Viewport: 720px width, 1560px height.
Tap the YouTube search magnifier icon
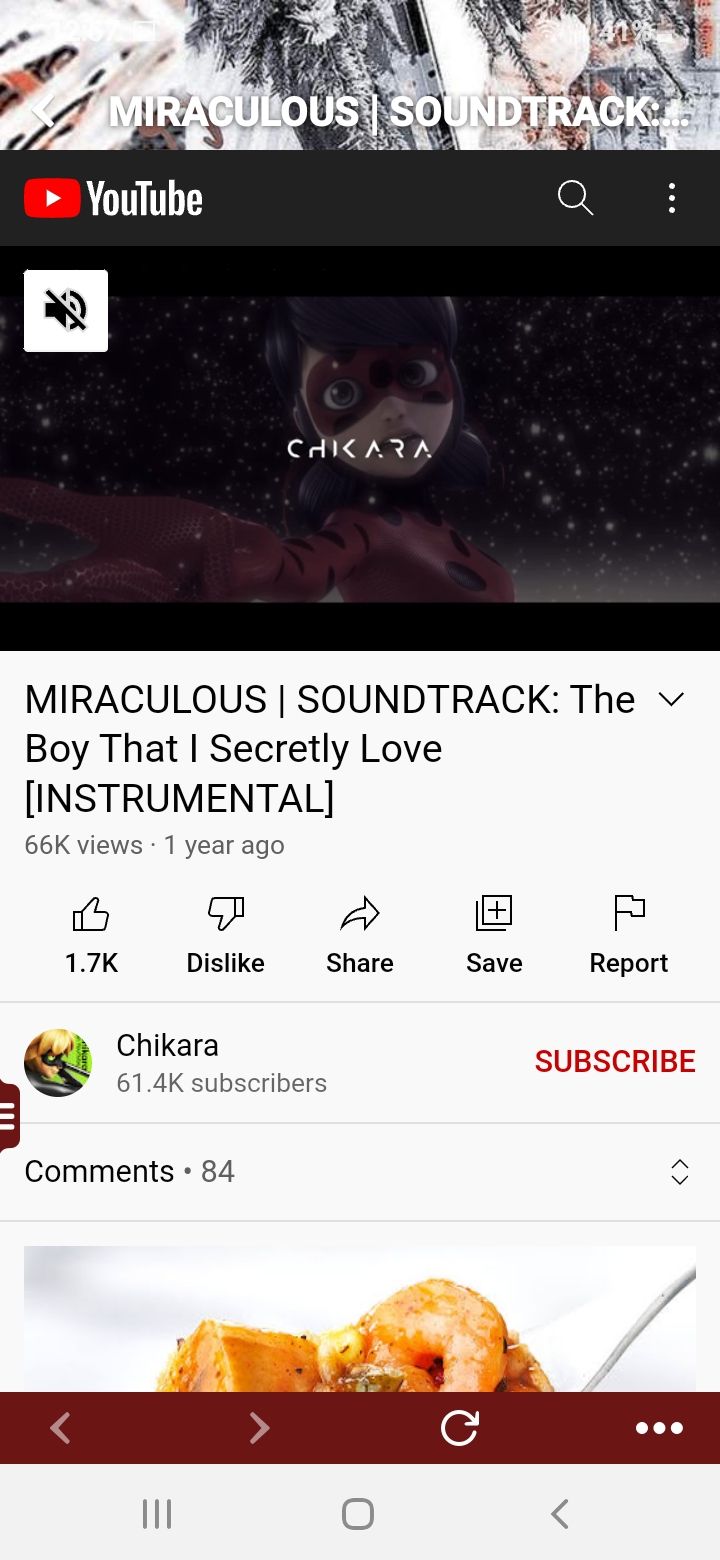(x=575, y=198)
